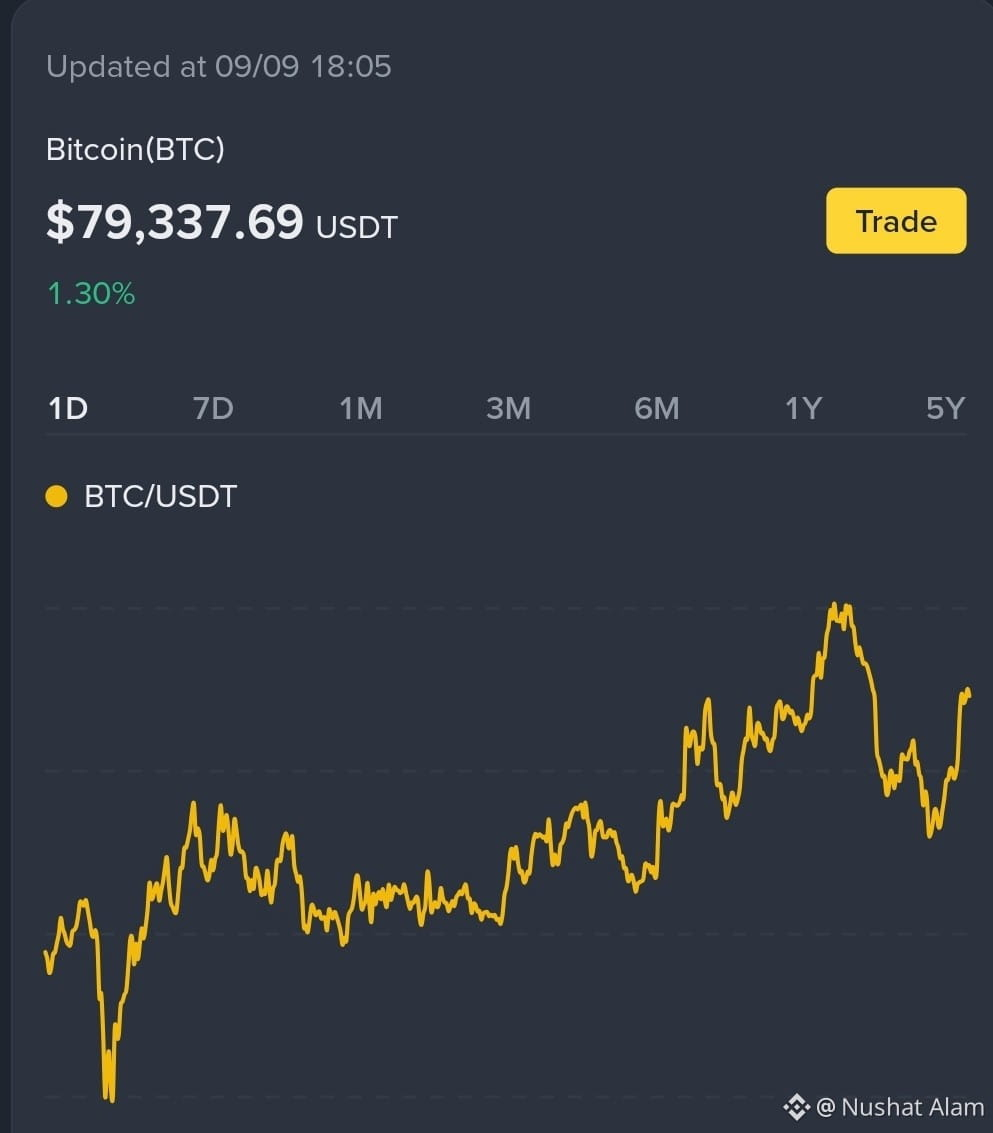The image size is (993, 1133).
Task: Tap the chart's lowest price dip
Action: pyautogui.click(x=110, y=1097)
